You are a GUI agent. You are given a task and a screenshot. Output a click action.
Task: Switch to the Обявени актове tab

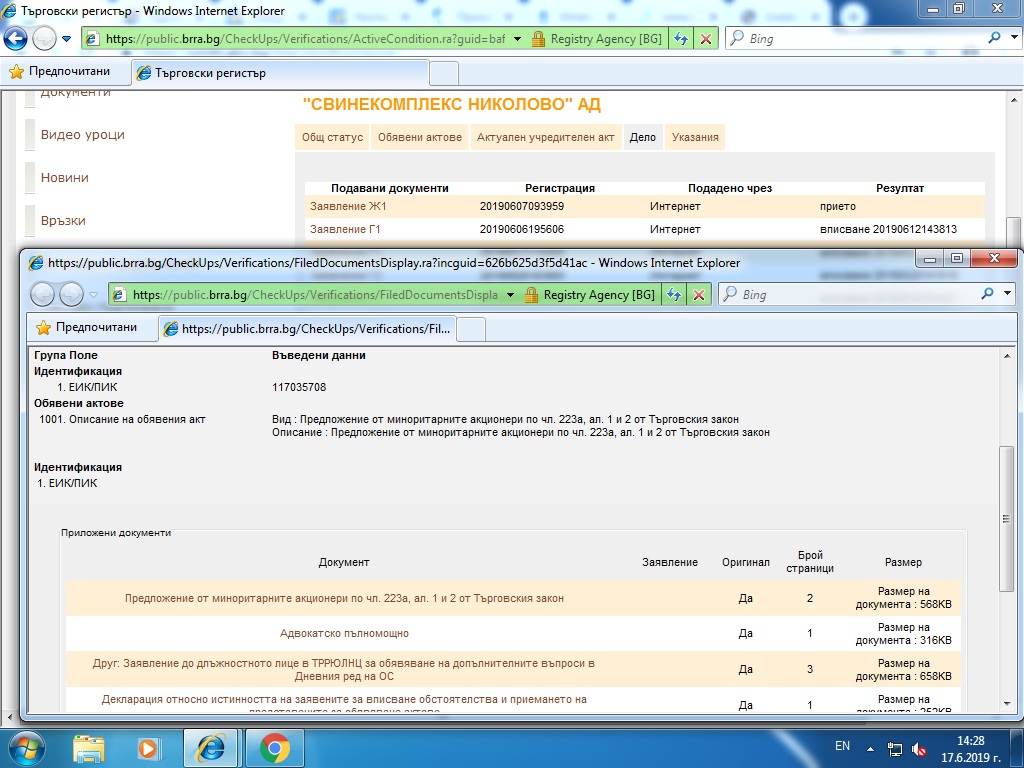pyautogui.click(x=419, y=137)
